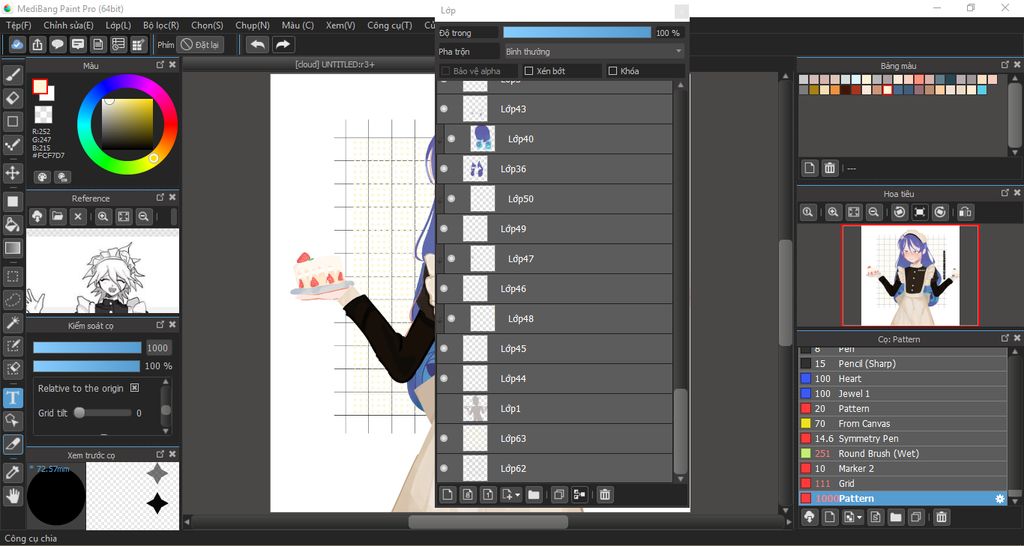Zoom in on the Reference image
This screenshot has height=546, width=1024.
(x=103, y=216)
